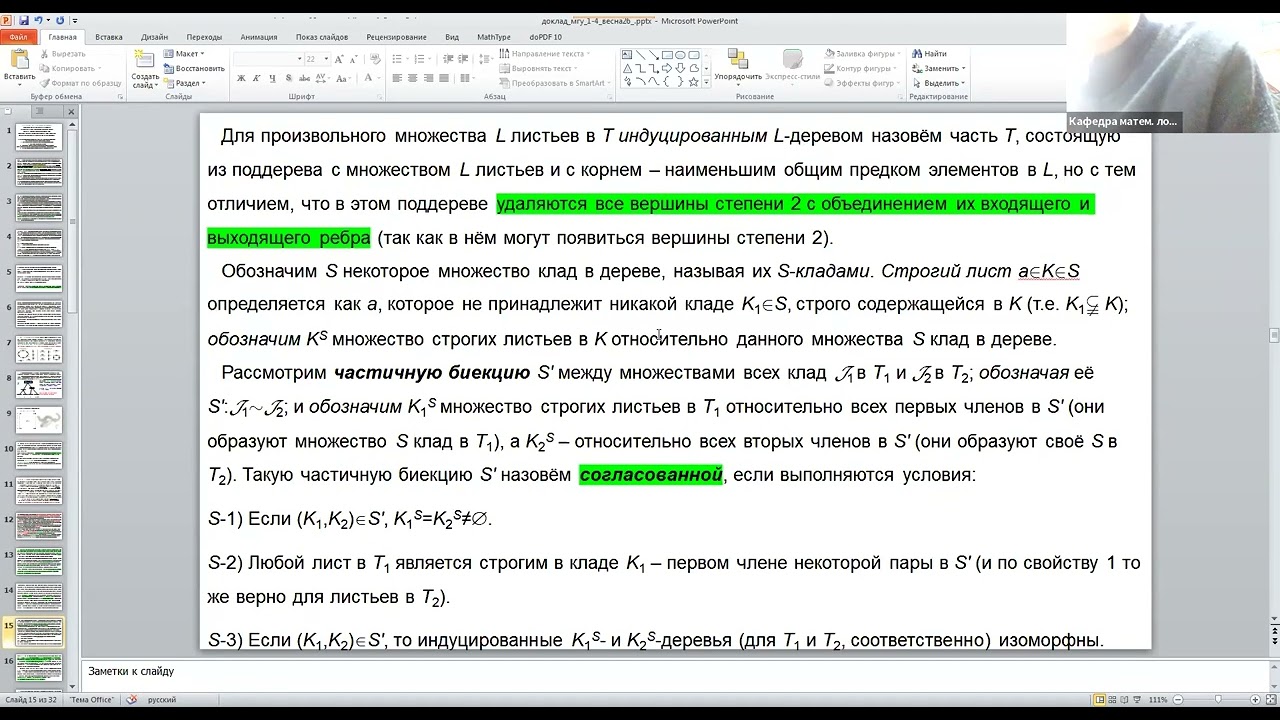Image resolution: width=1280 pixels, height=720 pixels.
Task: Center text in paragraph group
Action: click(412, 78)
